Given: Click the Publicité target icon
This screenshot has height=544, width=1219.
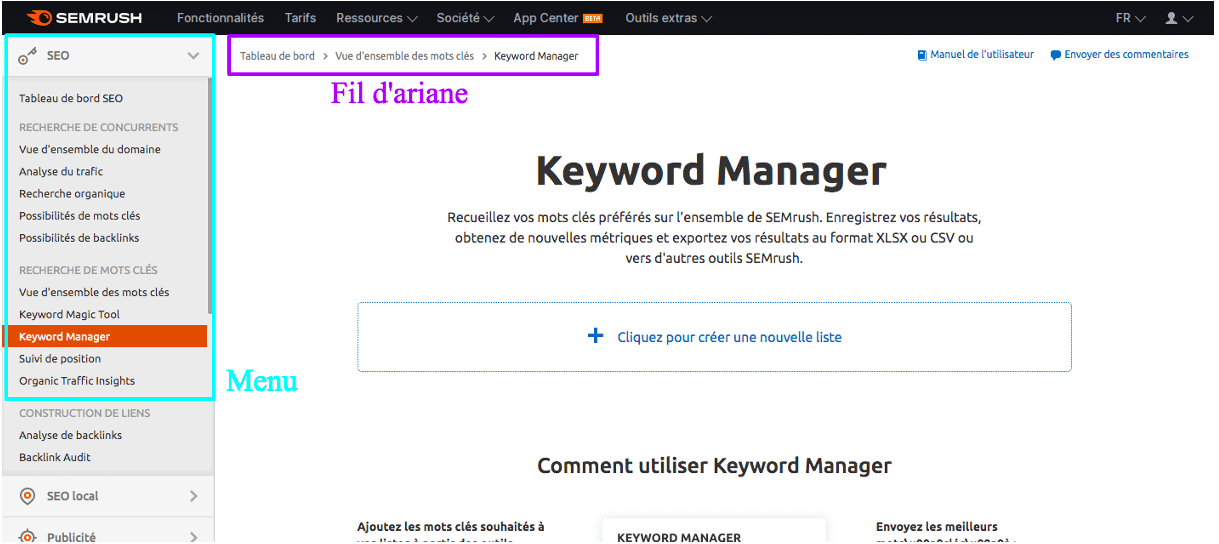Looking at the screenshot, I should pyautogui.click(x=28, y=536).
